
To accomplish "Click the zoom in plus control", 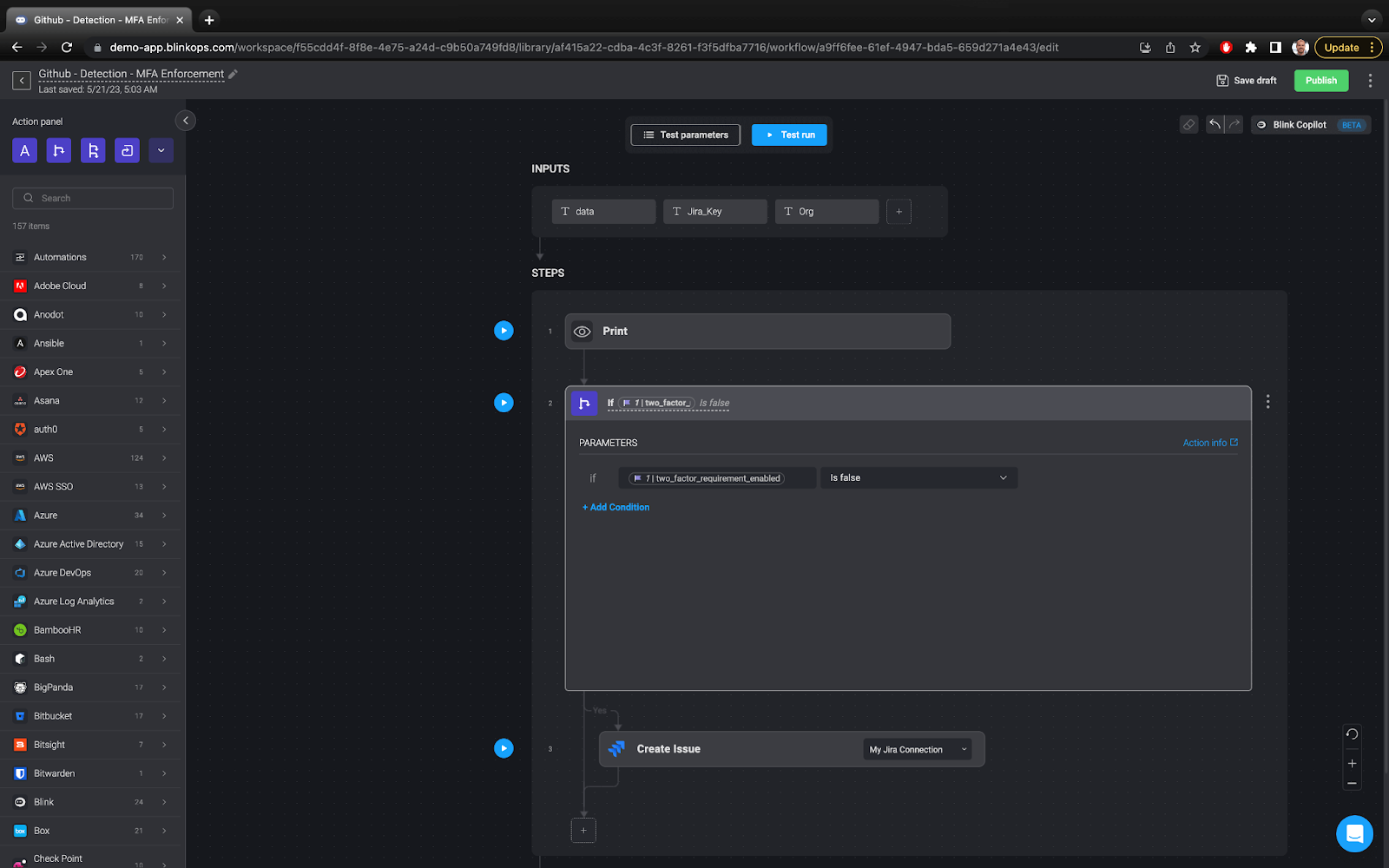I will (1351, 763).
